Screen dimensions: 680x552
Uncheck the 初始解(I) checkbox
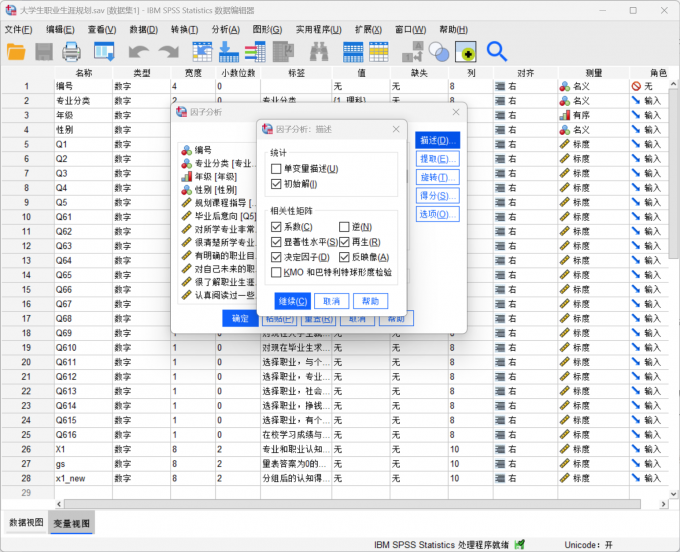point(276,184)
